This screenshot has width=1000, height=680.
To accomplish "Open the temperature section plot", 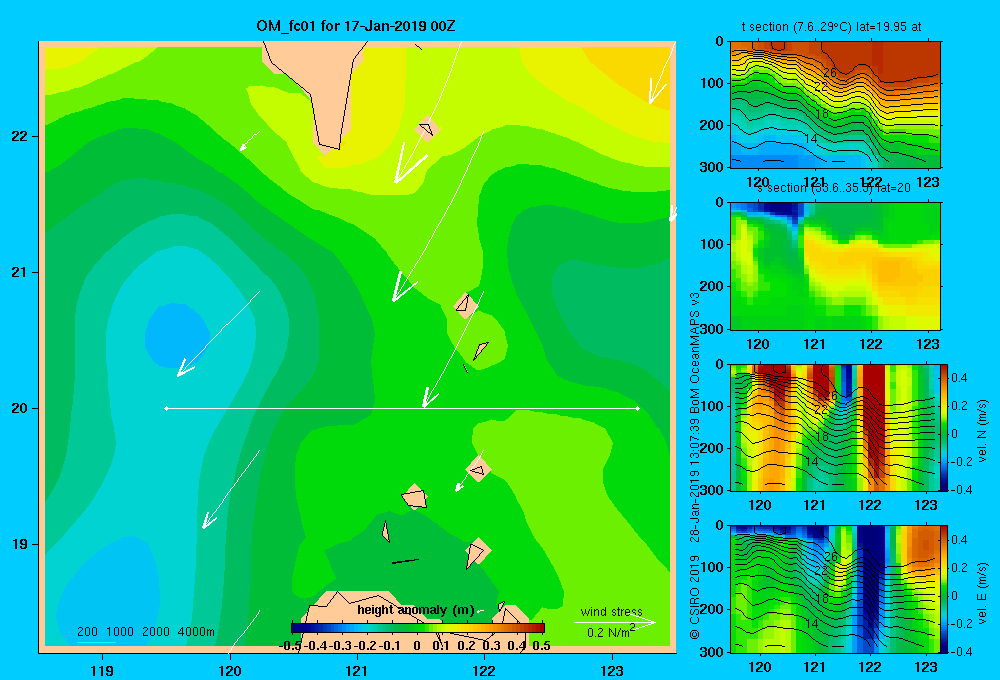I will pyautogui.click(x=835, y=105).
